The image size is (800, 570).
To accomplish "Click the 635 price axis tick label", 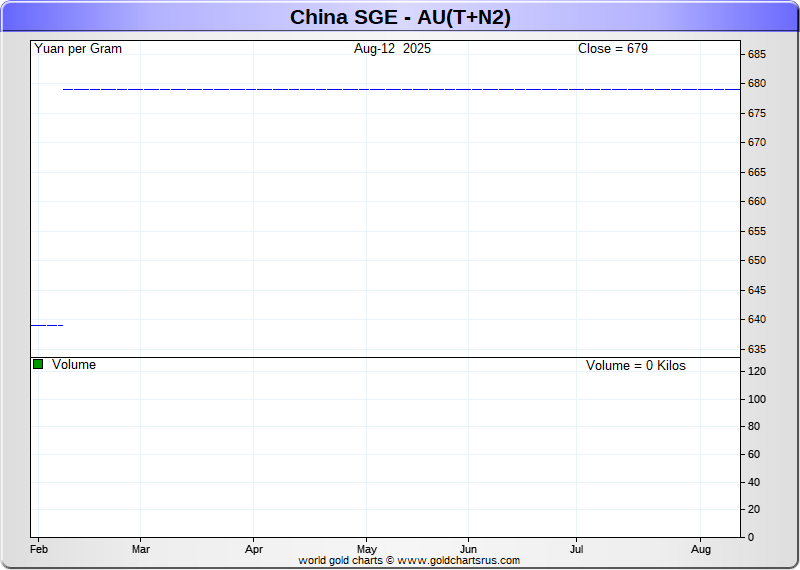I will [x=757, y=349].
